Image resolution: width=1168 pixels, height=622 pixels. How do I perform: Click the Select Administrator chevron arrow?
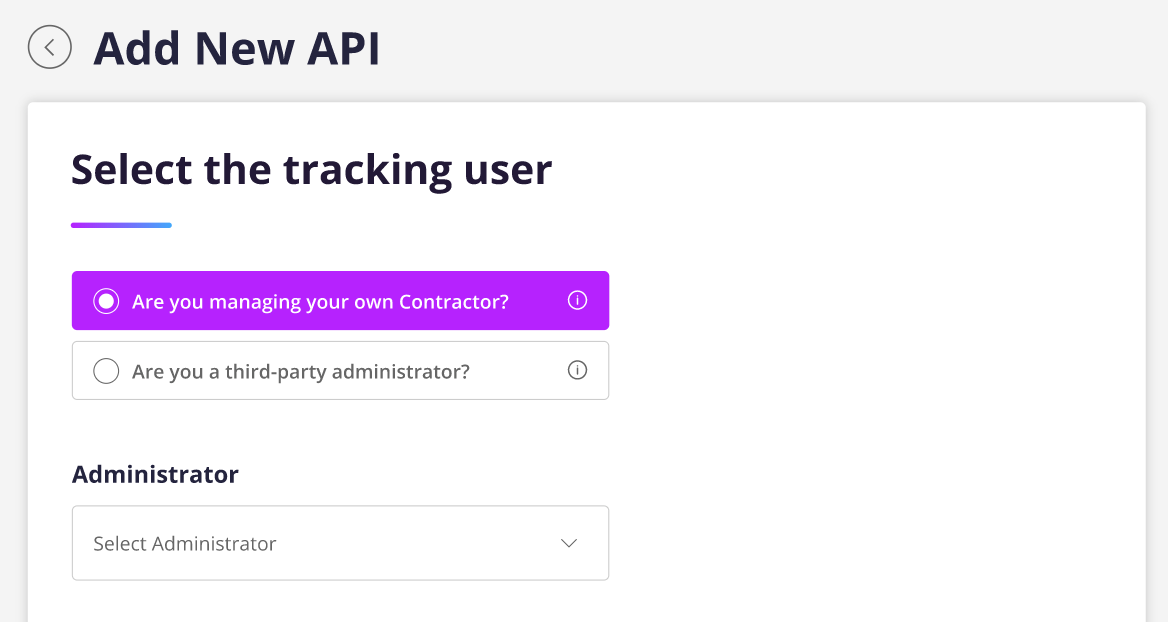coord(569,543)
